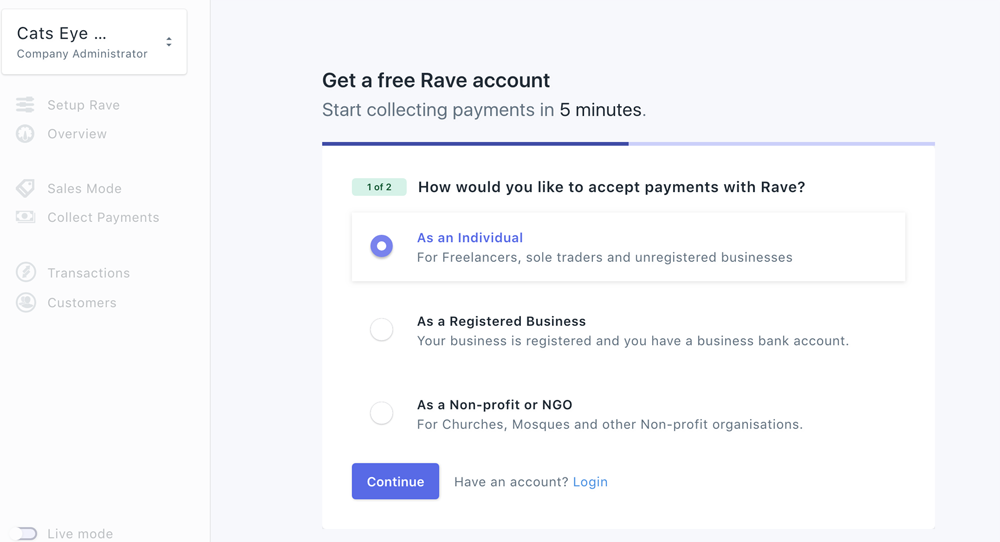Click the Customers avatar icon
This screenshot has height=542, width=1000.
(26, 302)
